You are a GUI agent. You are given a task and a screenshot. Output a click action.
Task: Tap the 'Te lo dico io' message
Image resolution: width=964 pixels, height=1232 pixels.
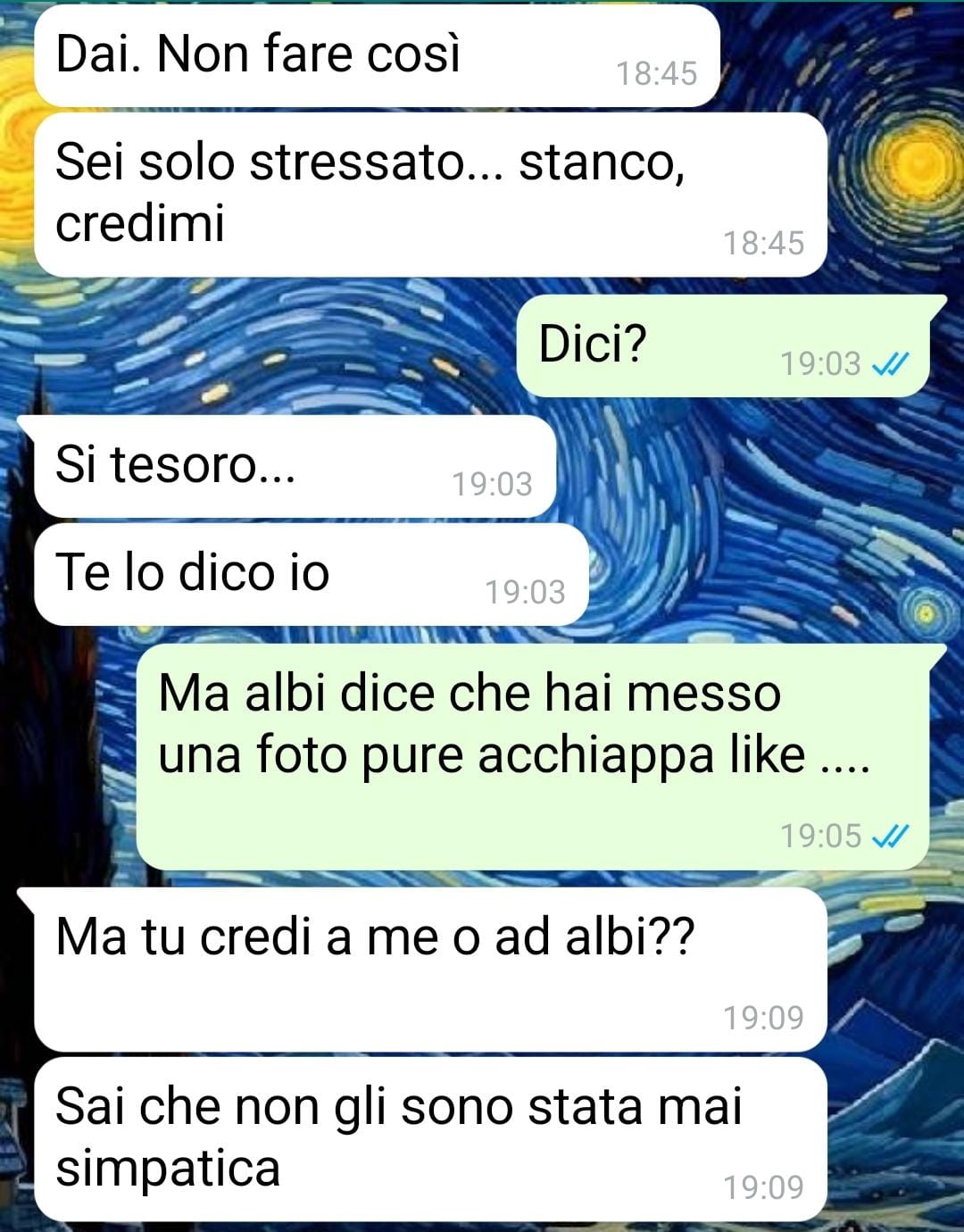[x=312, y=574]
